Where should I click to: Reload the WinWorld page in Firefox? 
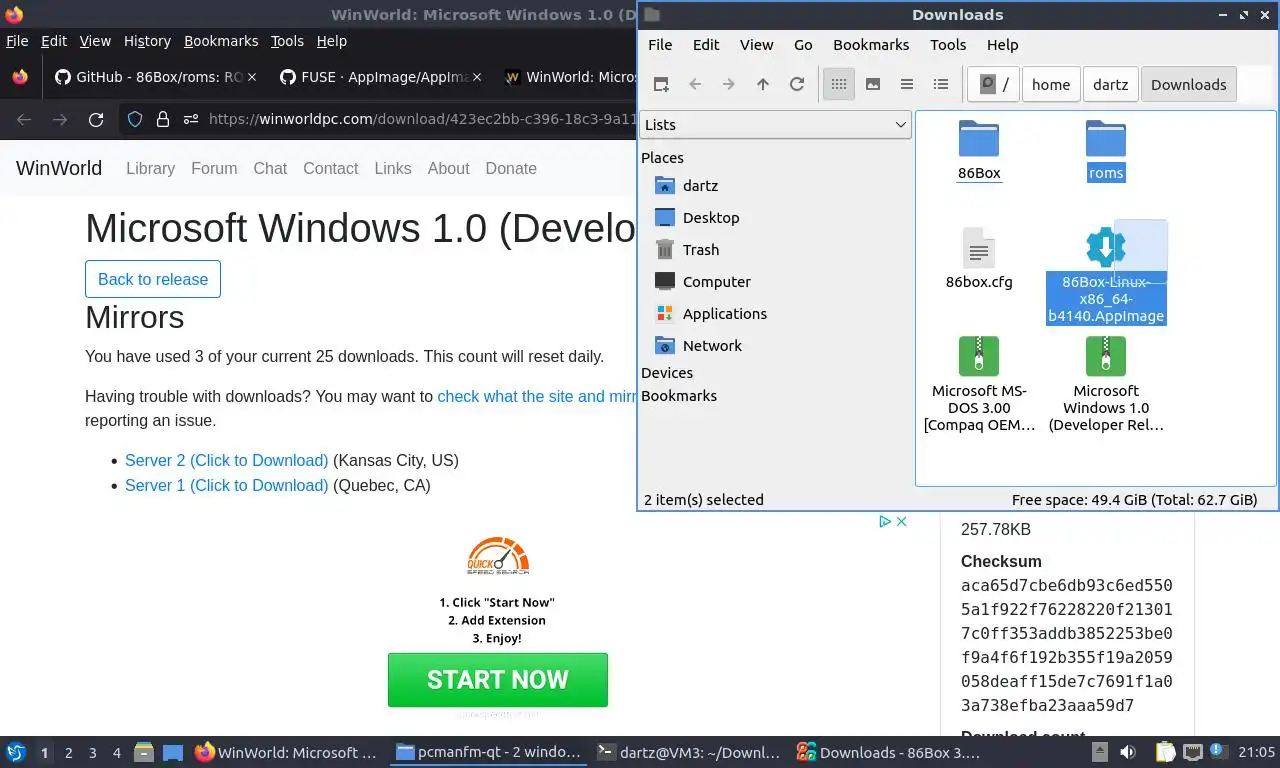click(x=96, y=120)
